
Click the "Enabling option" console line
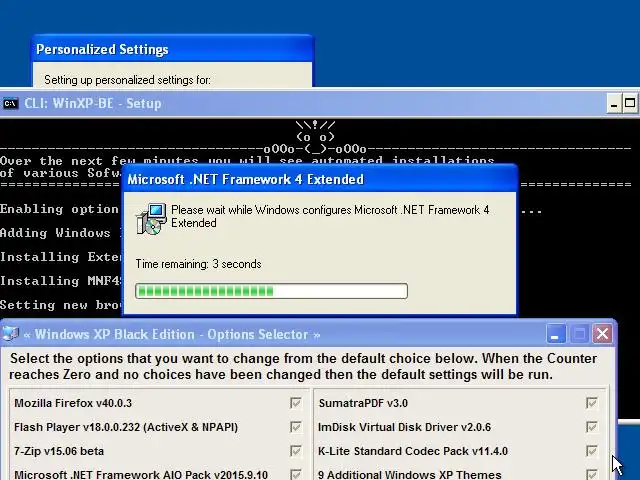coord(60,209)
